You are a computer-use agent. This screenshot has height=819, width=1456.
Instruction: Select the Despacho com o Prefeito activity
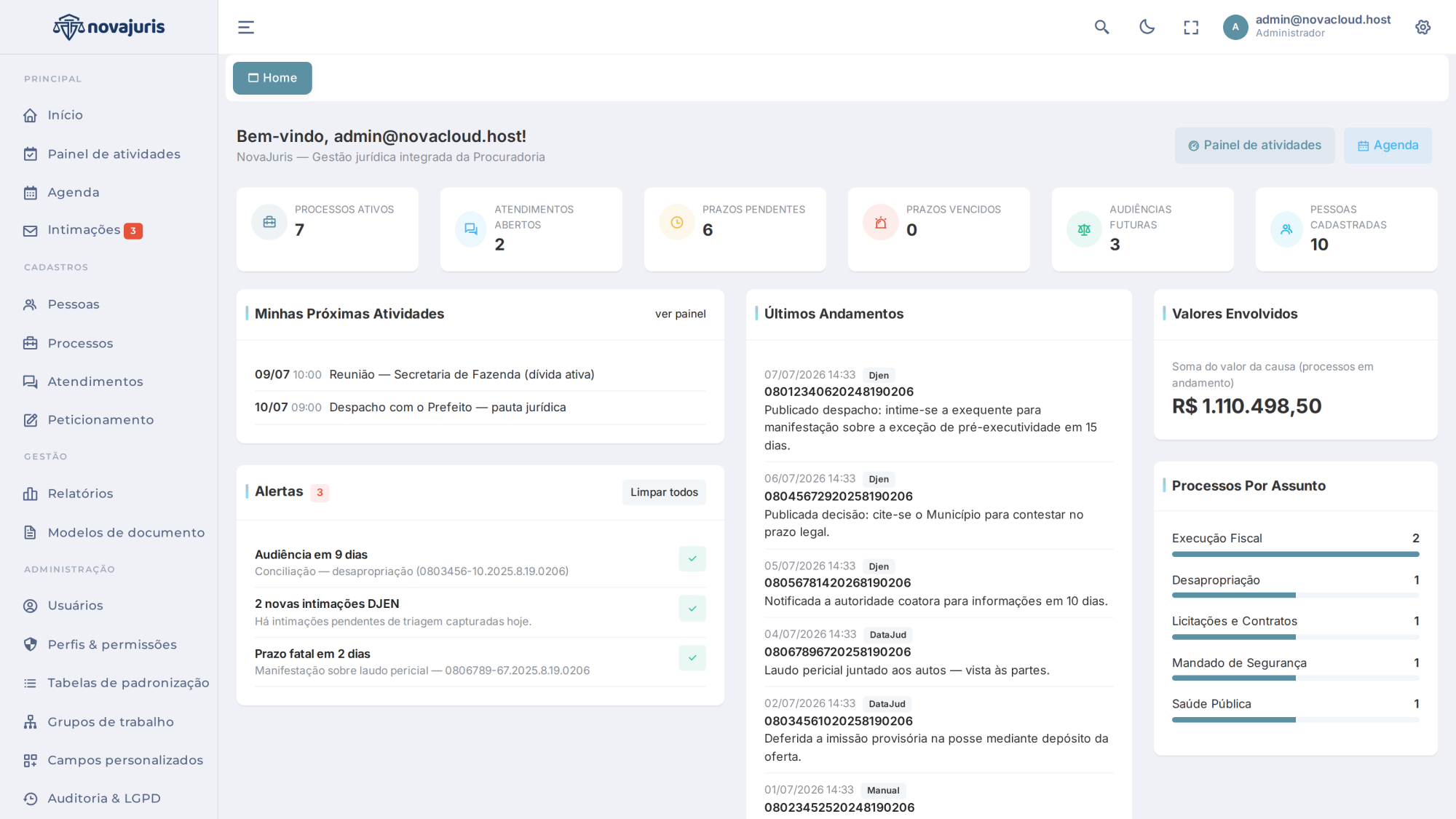click(x=480, y=408)
